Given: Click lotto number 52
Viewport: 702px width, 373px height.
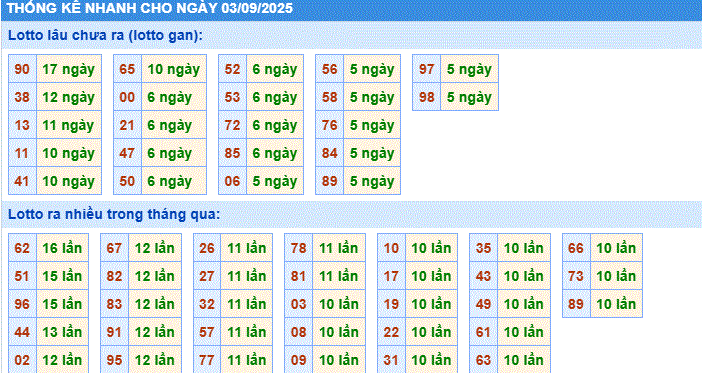Looking at the screenshot, I should pos(232,69).
